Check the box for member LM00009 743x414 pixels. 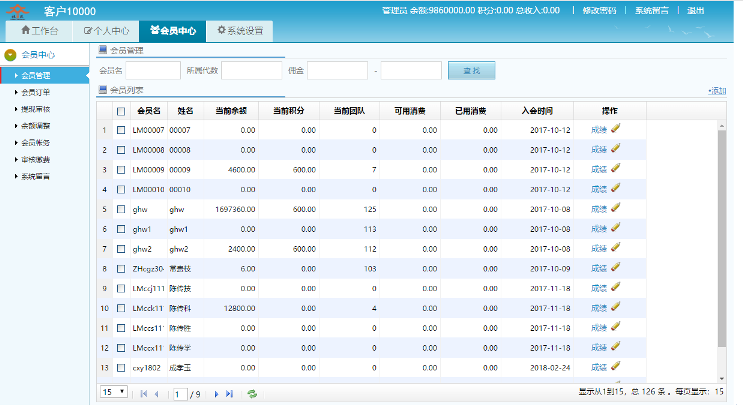[121, 170]
